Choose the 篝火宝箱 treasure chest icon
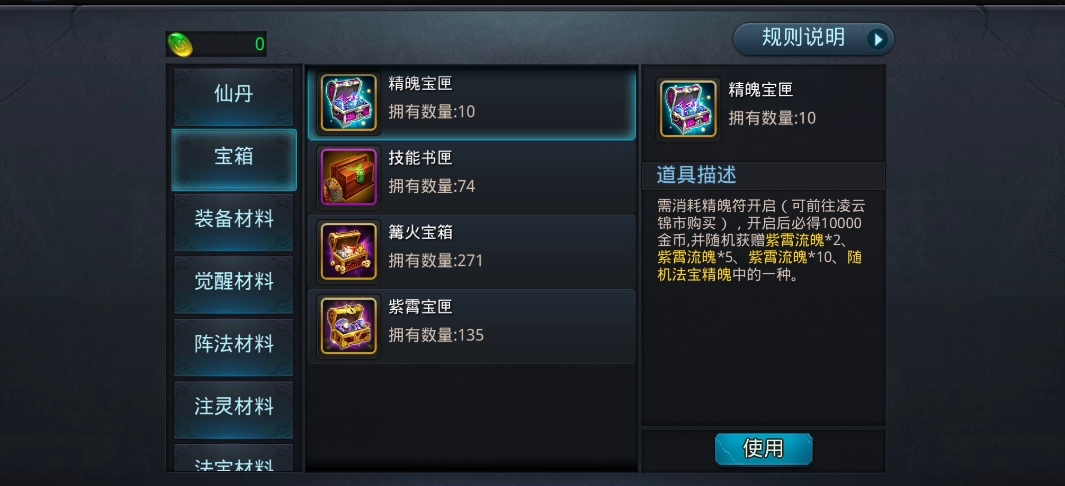The image size is (1065, 486). coord(348,252)
